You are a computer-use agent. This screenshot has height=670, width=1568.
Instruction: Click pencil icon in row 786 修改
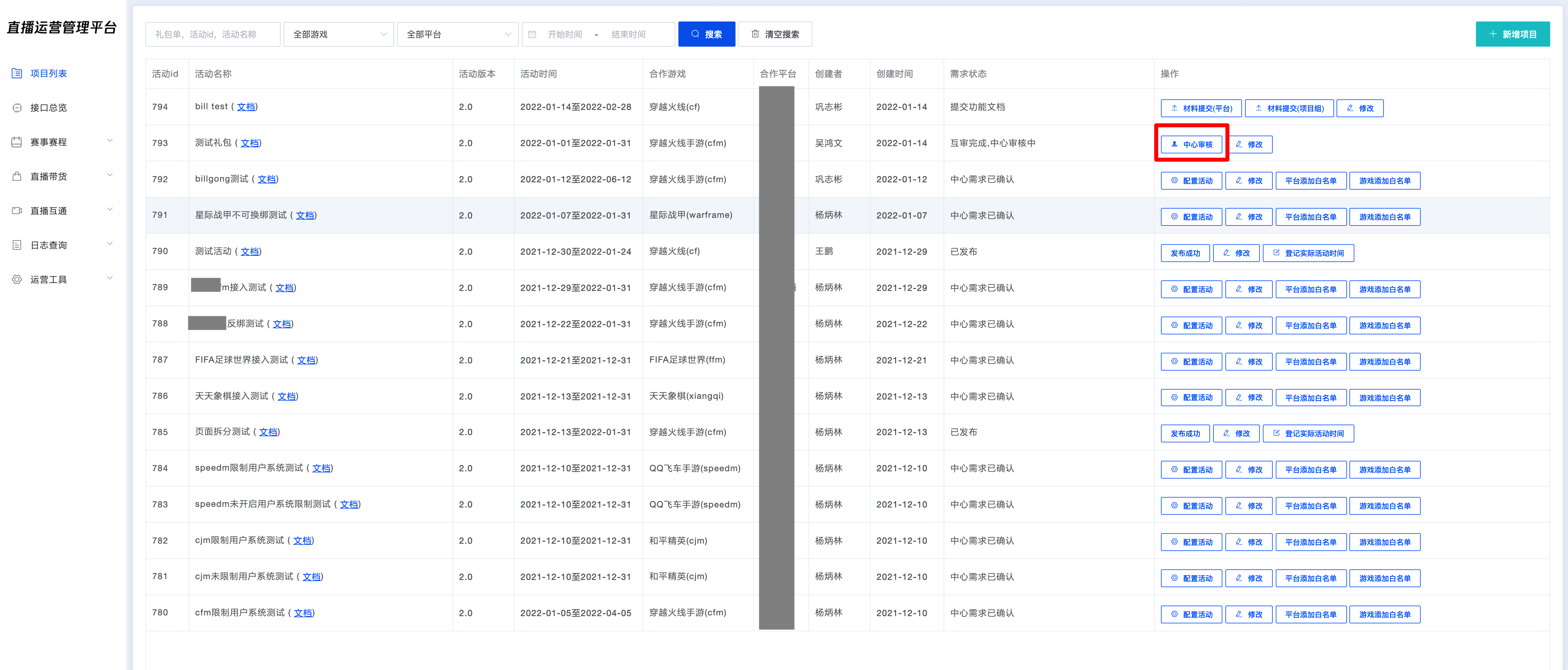pyautogui.click(x=1239, y=397)
